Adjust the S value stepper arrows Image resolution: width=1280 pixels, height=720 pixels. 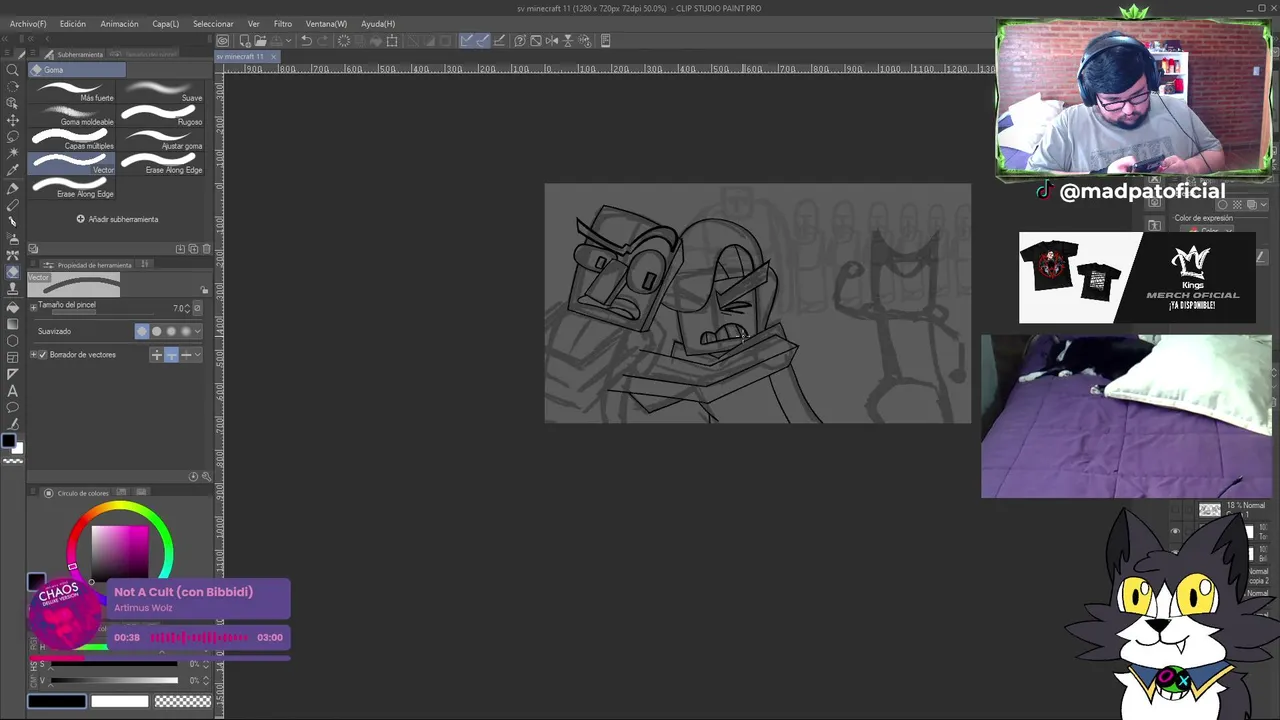click(207, 664)
